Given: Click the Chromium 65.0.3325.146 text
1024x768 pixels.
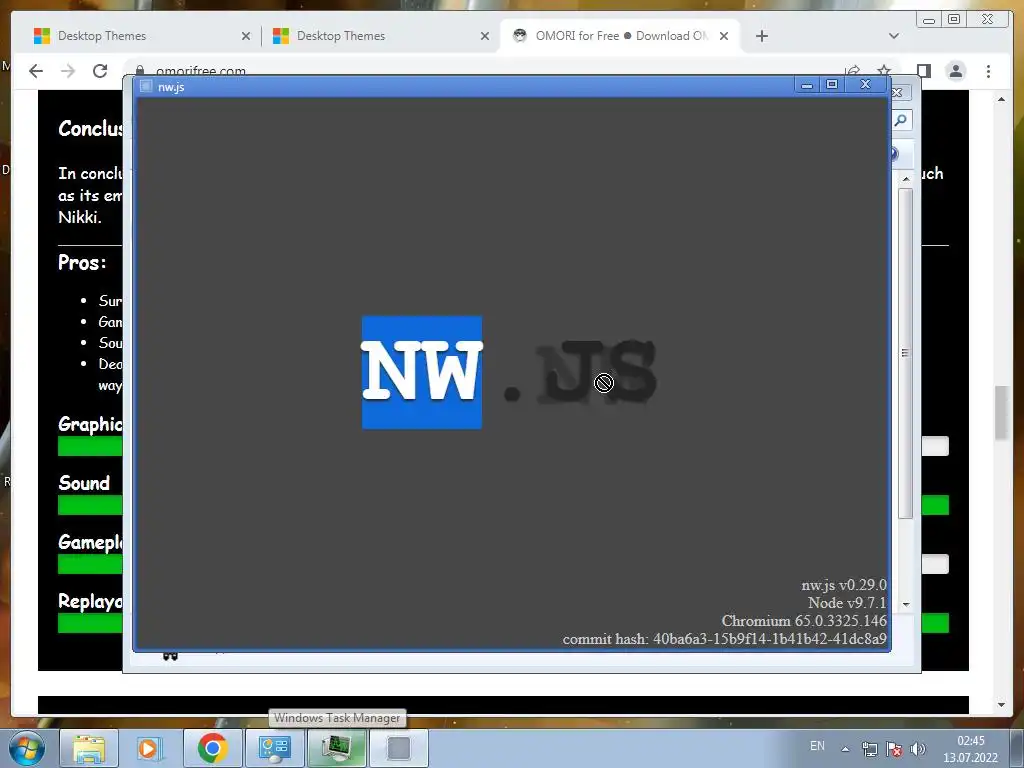Looking at the screenshot, I should (x=804, y=621).
